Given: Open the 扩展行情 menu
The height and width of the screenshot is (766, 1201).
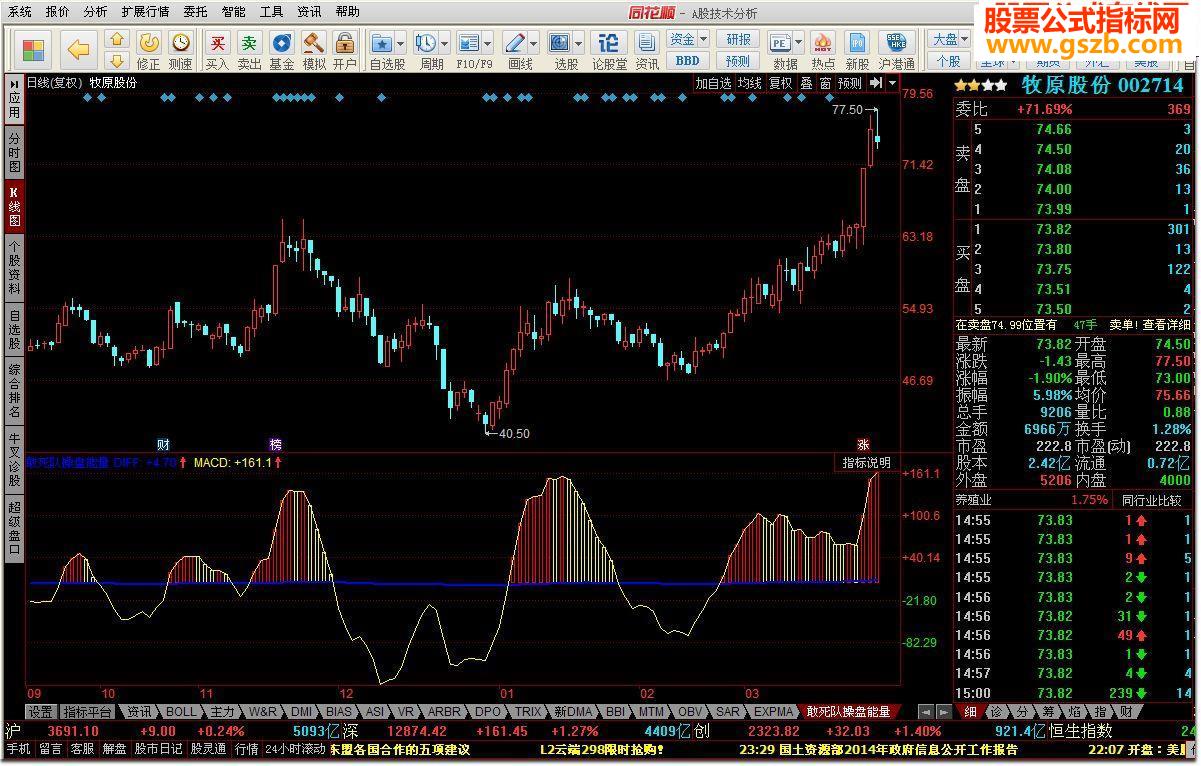Looking at the screenshot, I should click(145, 12).
